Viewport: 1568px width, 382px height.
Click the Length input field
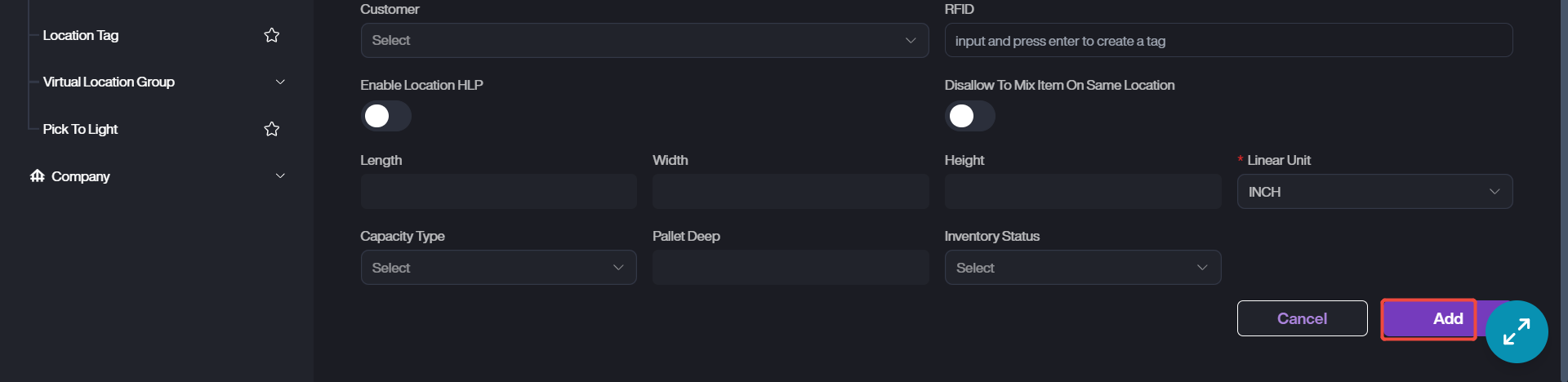coord(498,192)
